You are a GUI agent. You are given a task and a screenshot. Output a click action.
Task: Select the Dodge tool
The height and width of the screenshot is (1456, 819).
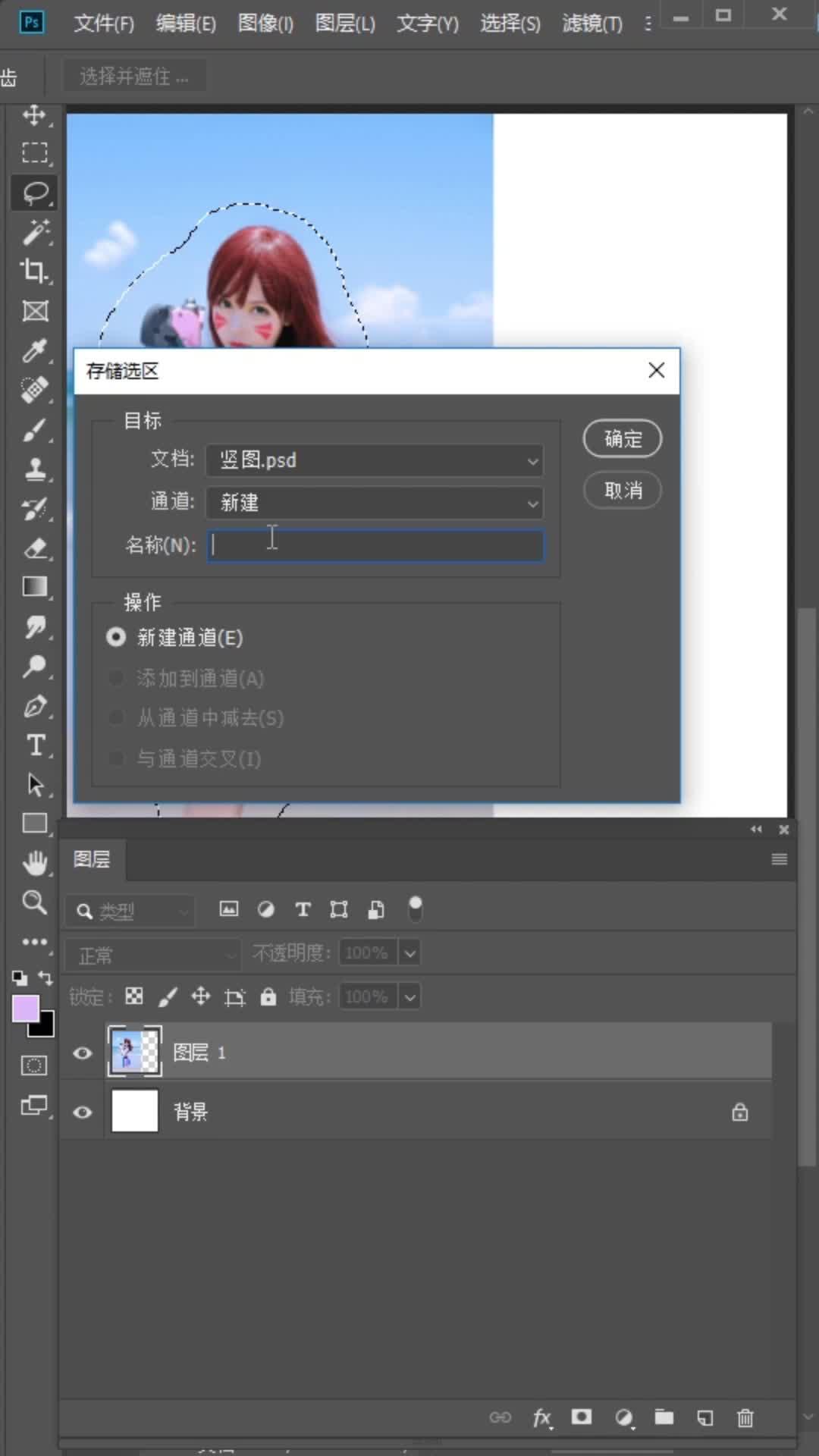tap(34, 667)
